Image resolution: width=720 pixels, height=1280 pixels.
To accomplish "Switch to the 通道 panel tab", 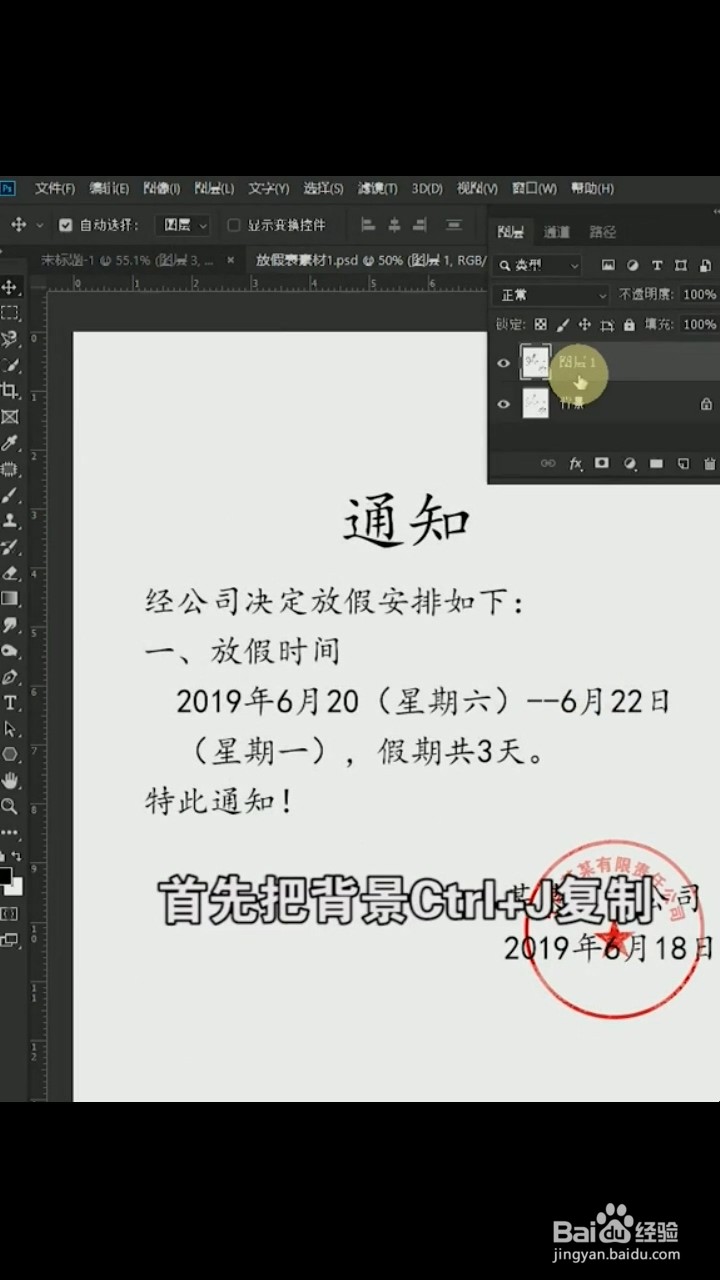I will (x=557, y=232).
